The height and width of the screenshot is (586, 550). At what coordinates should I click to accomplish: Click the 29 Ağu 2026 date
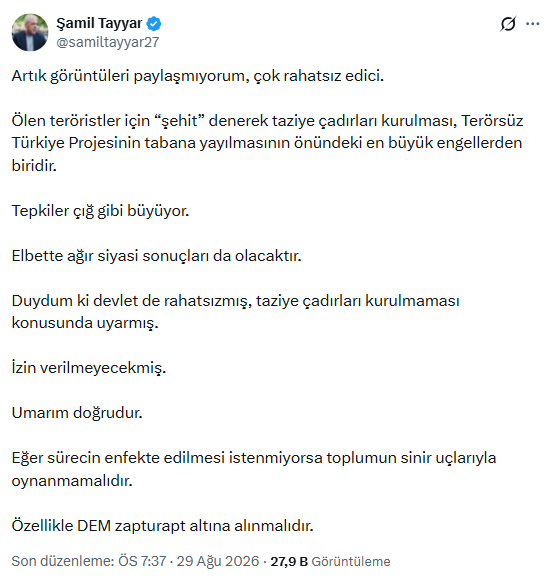[x=217, y=561]
